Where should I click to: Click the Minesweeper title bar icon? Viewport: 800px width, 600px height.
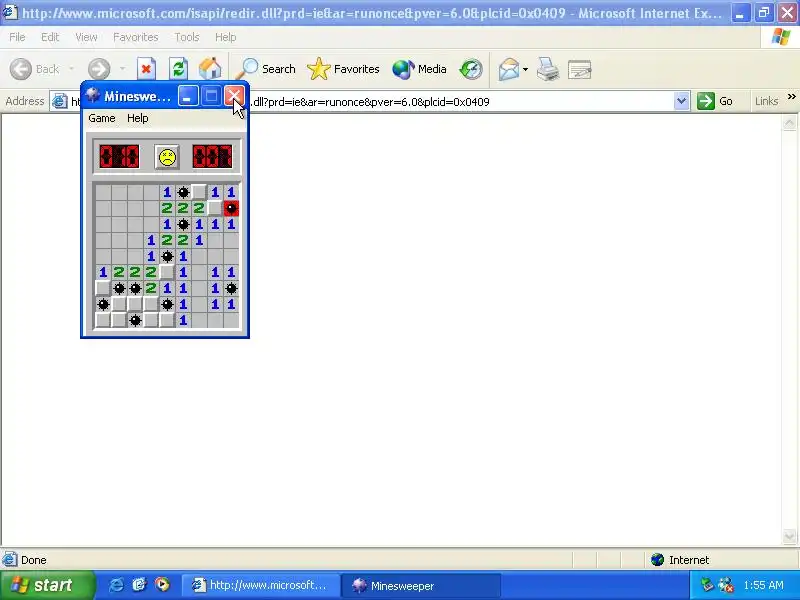pos(92,95)
